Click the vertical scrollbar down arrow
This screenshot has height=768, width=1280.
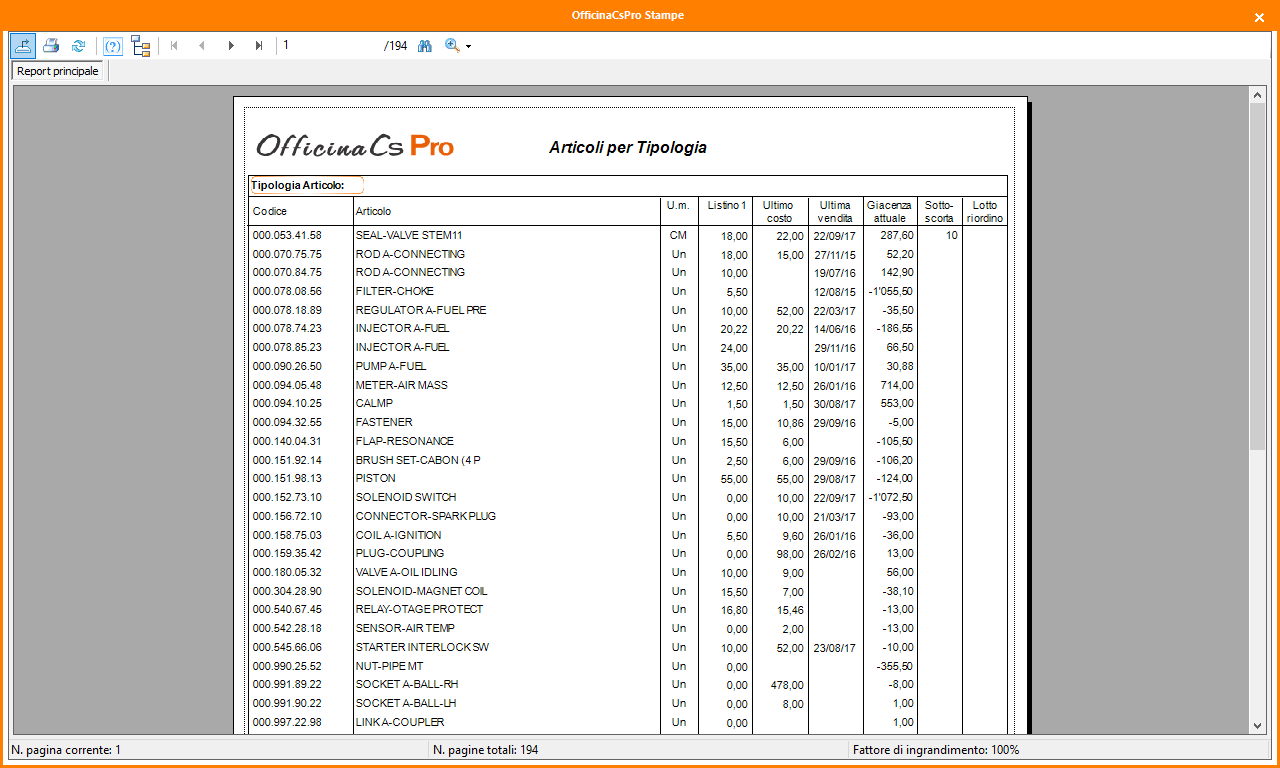1258,726
